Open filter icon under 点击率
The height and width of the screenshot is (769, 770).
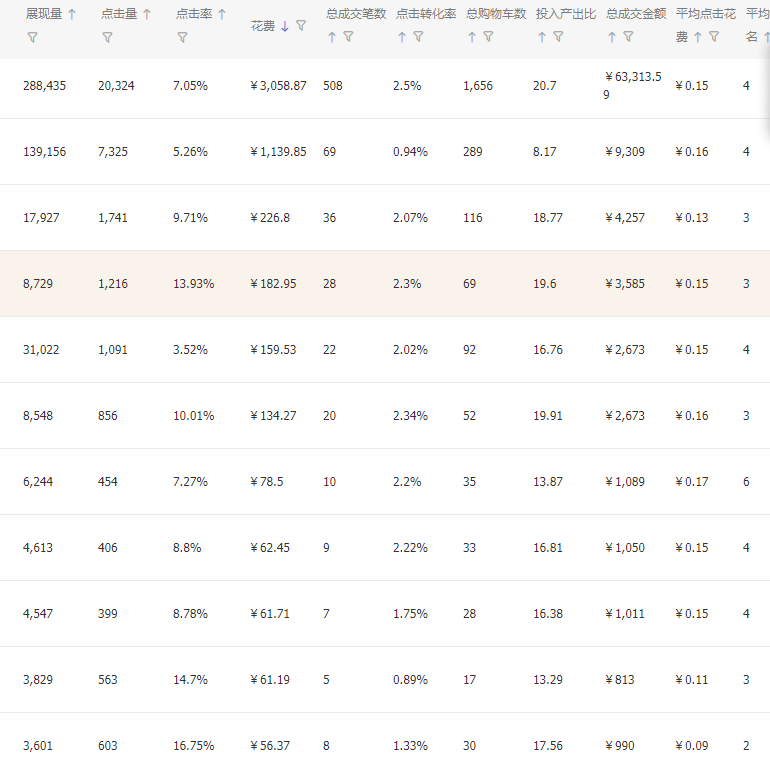182,37
